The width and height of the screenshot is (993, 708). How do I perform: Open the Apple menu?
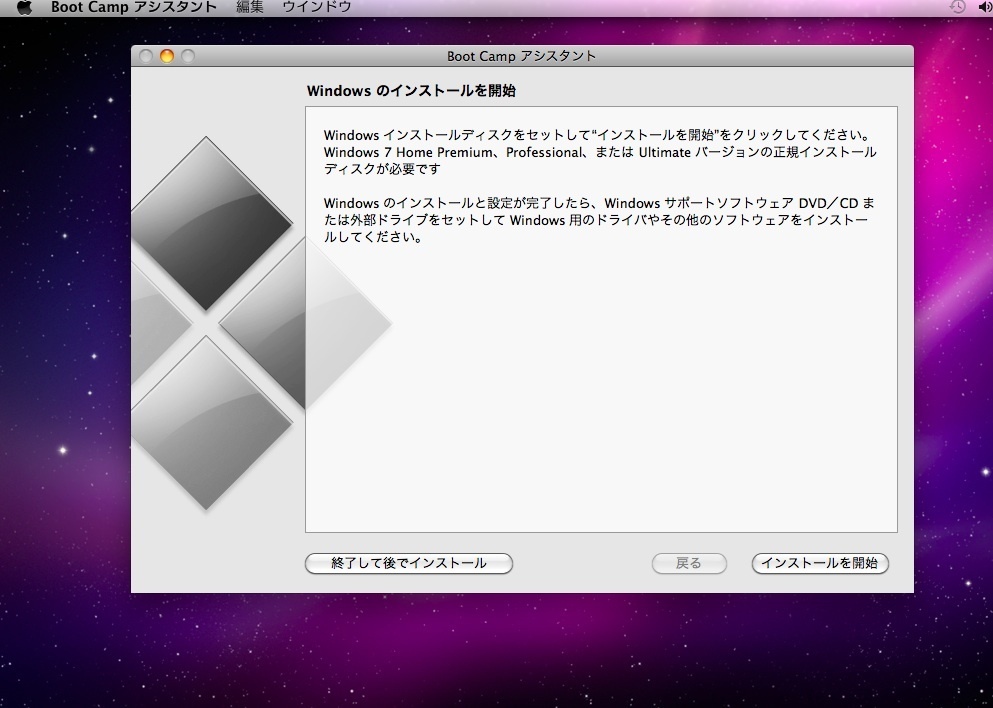point(24,7)
